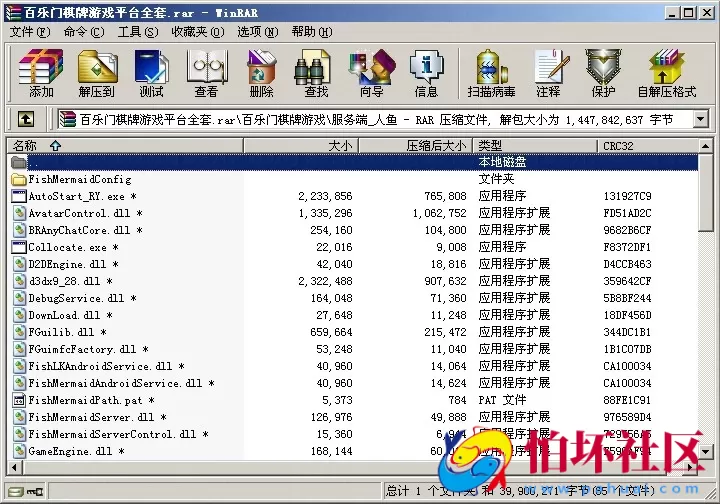Click size value 2,322,488
The image size is (720, 504).
click(325, 281)
